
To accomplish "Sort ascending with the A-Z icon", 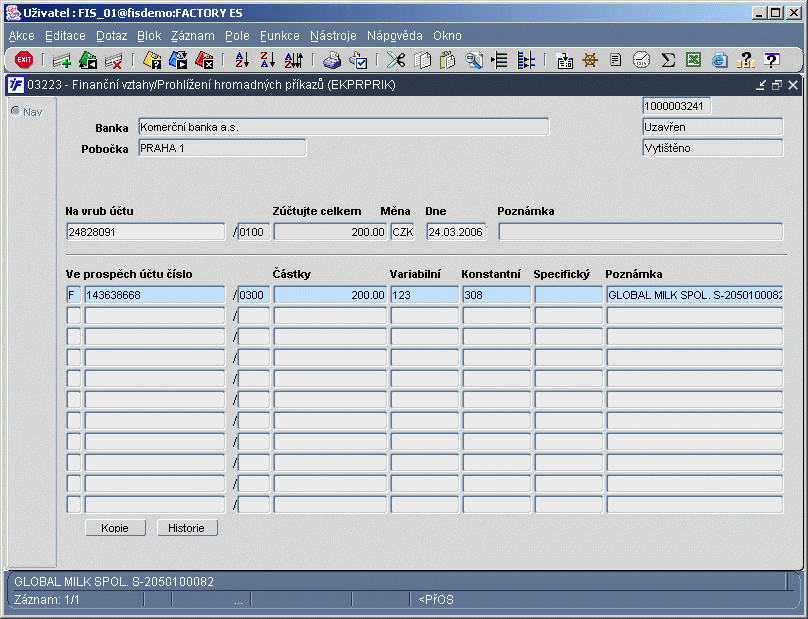I will (242, 61).
